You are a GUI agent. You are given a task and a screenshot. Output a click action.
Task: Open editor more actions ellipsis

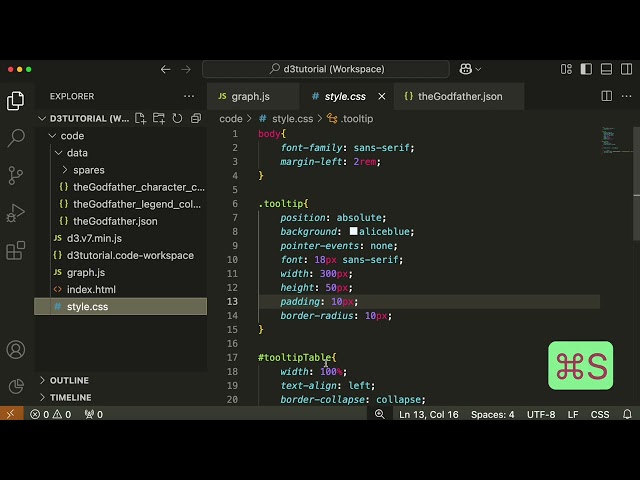[x=626, y=96]
